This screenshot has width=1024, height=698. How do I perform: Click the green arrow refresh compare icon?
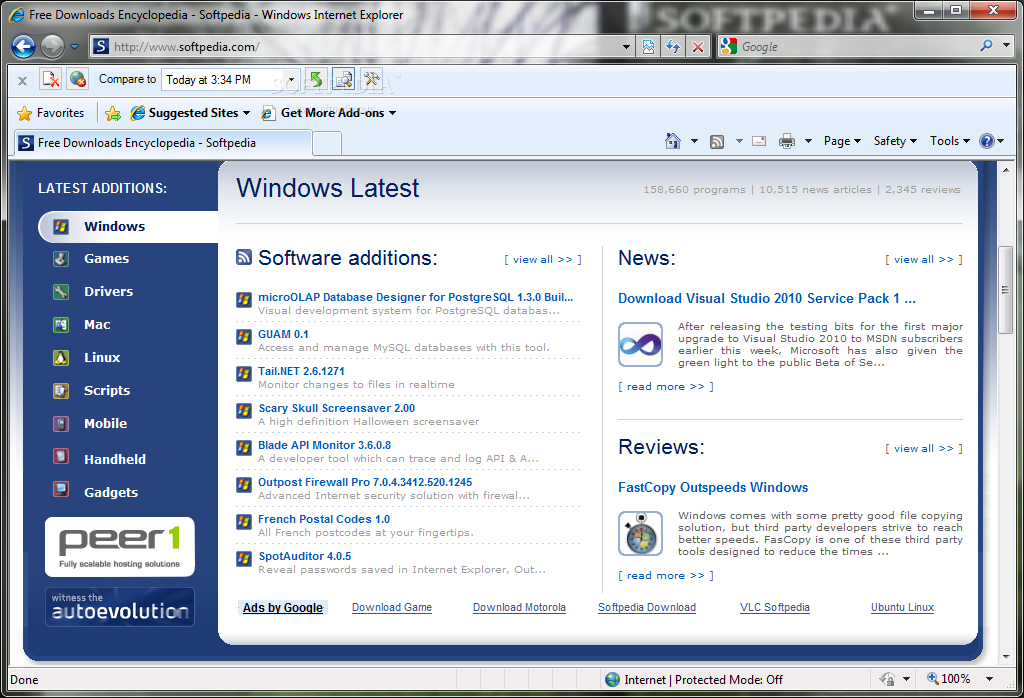pos(316,79)
